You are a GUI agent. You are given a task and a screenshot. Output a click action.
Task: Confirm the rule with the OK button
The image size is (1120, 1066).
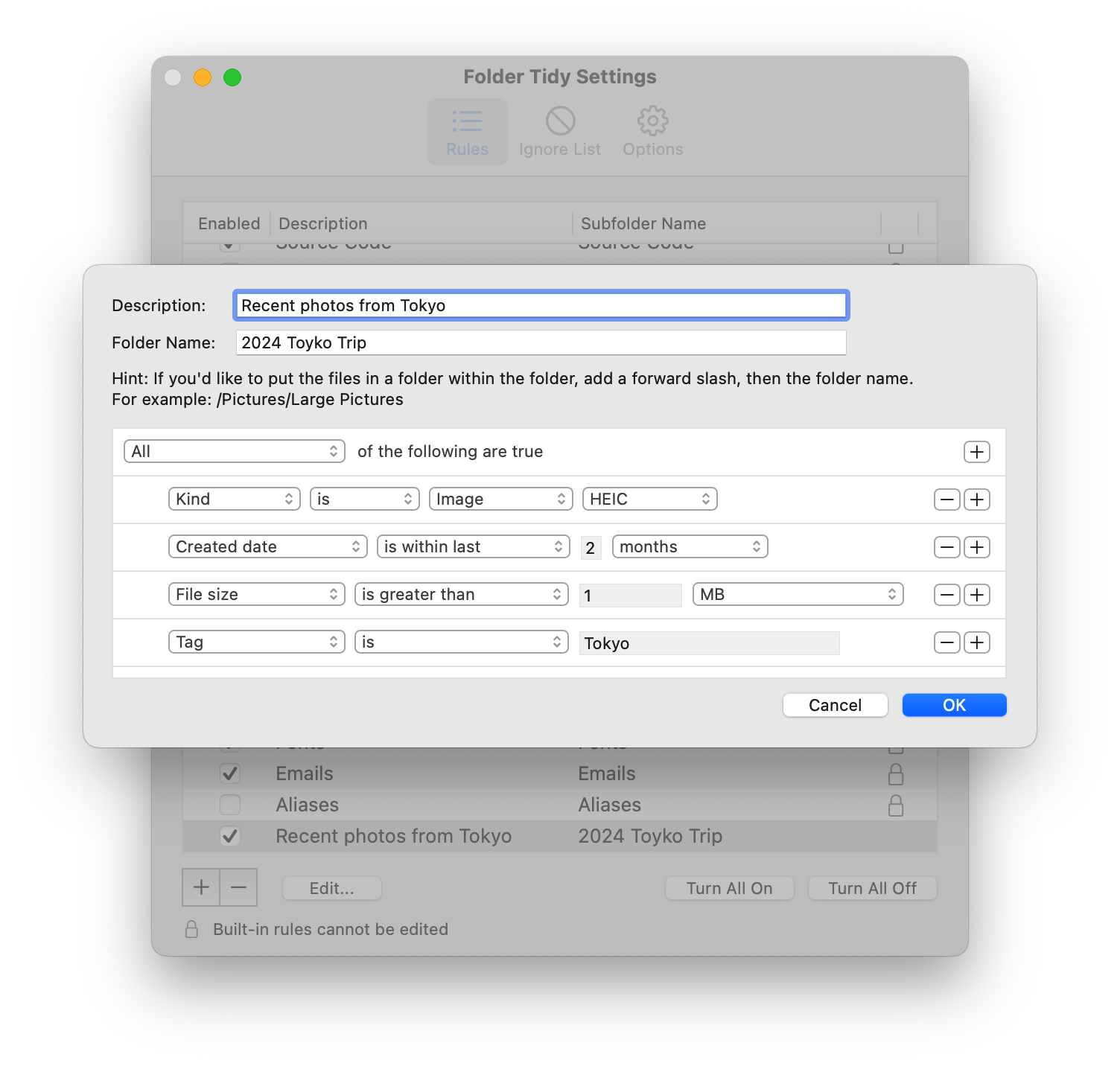954,705
